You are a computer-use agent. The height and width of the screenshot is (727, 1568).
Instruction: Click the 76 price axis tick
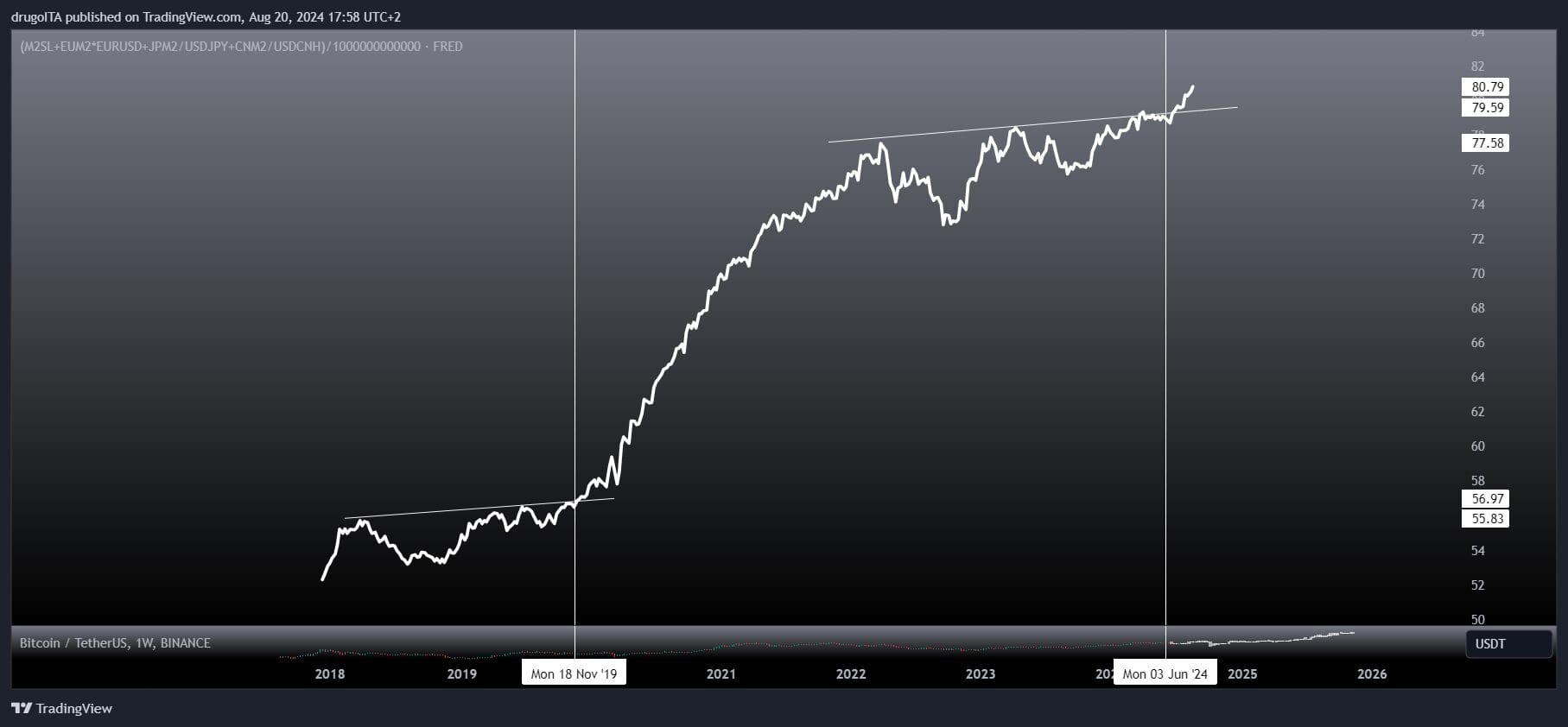tap(1477, 170)
